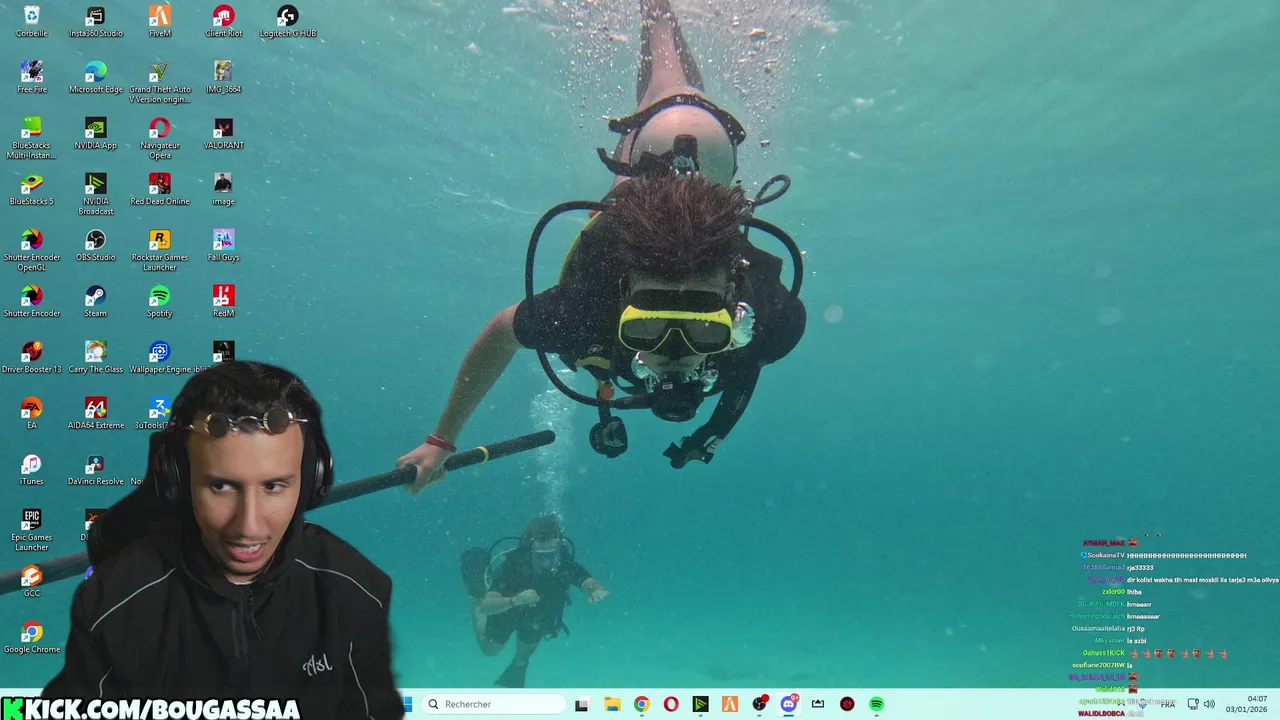This screenshot has height=720, width=1280.
Task: Open the Client Riot shortcut
Action: click(x=223, y=22)
